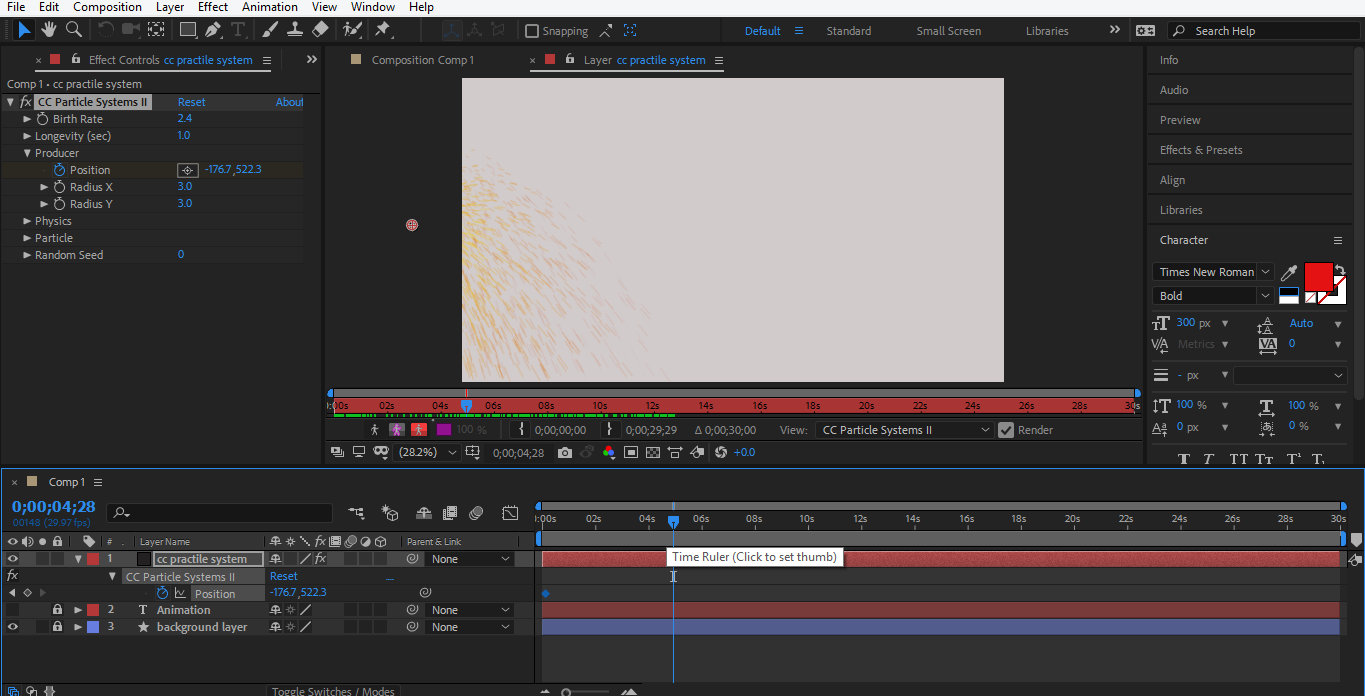The height and width of the screenshot is (696, 1365).
Task: Select the Eraser tool
Action: (x=320, y=30)
